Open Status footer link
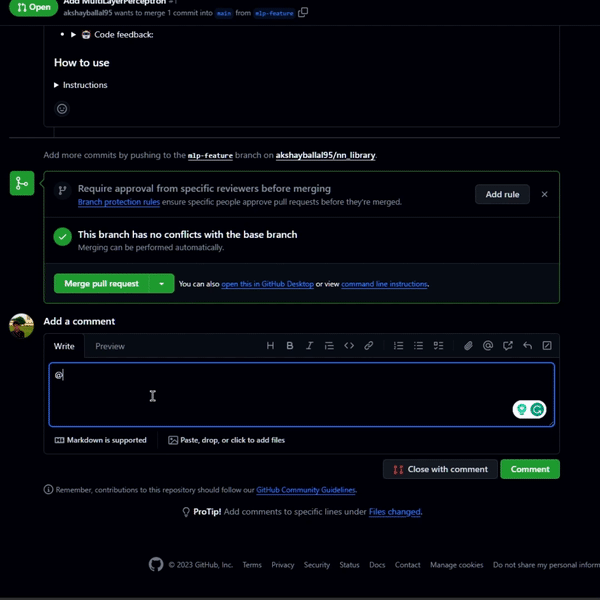 pyautogui.click(x=349, y=565)
